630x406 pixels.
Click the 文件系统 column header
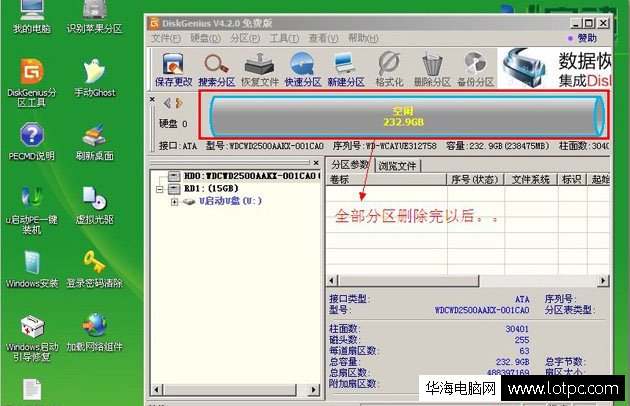[x=531, y=179]
